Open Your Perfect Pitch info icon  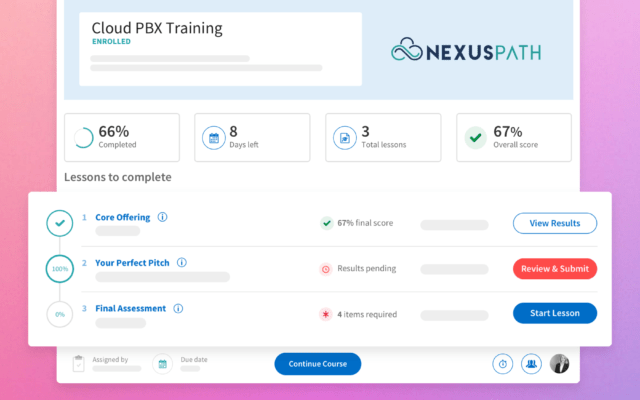pos(182,262)
